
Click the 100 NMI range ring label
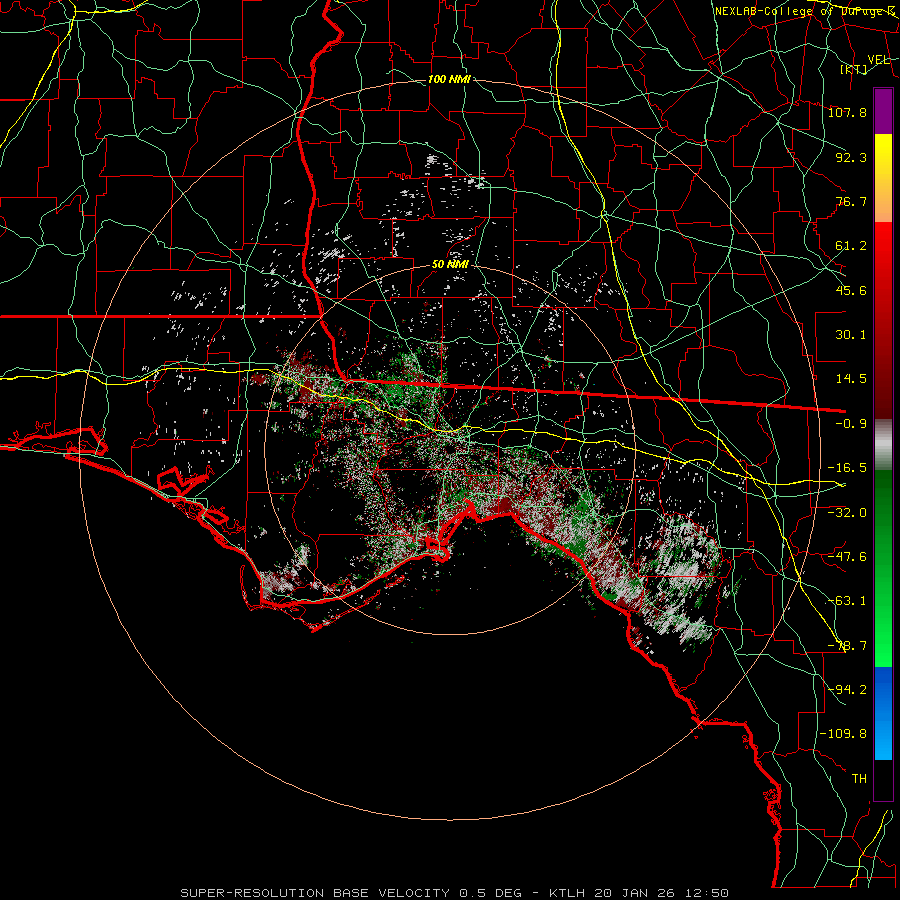(x=449, y=79)
